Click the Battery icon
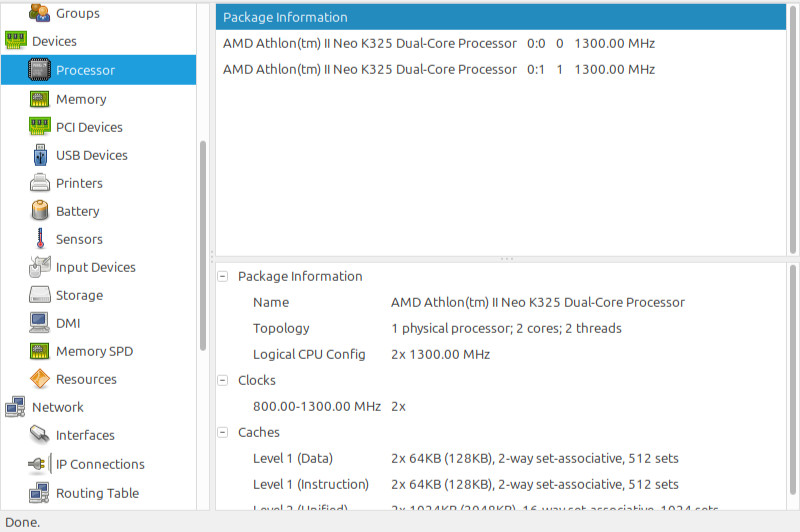 click(40, 211)
